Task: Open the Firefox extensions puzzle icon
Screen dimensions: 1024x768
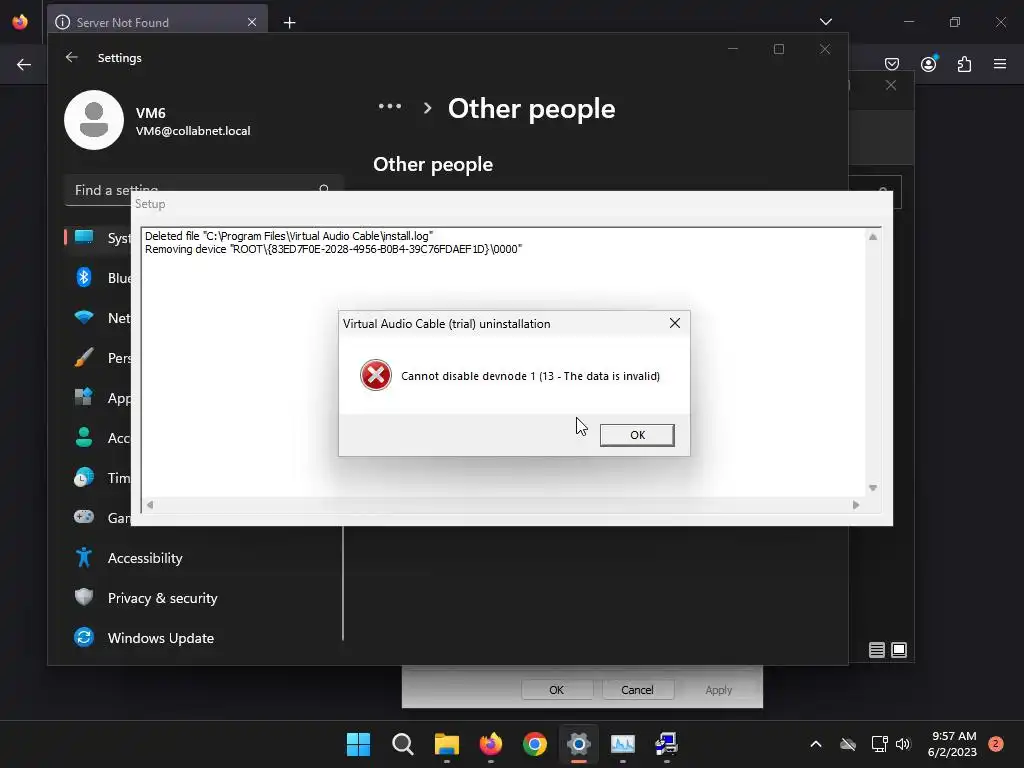Action: coord(964,64)
